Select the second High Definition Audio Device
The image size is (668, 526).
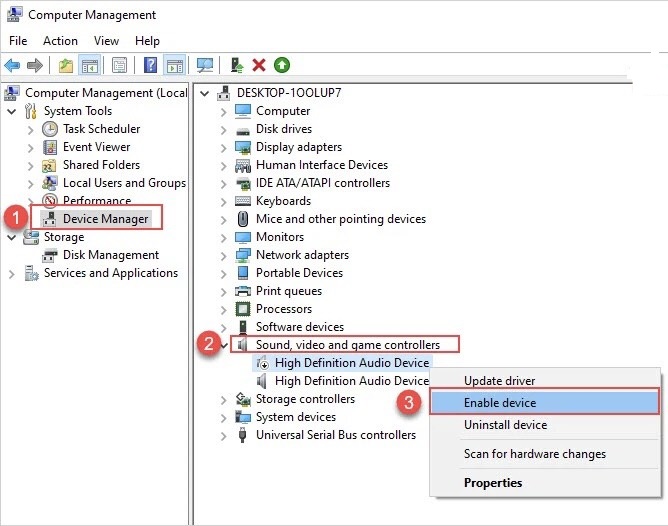(x=352, y=381)
